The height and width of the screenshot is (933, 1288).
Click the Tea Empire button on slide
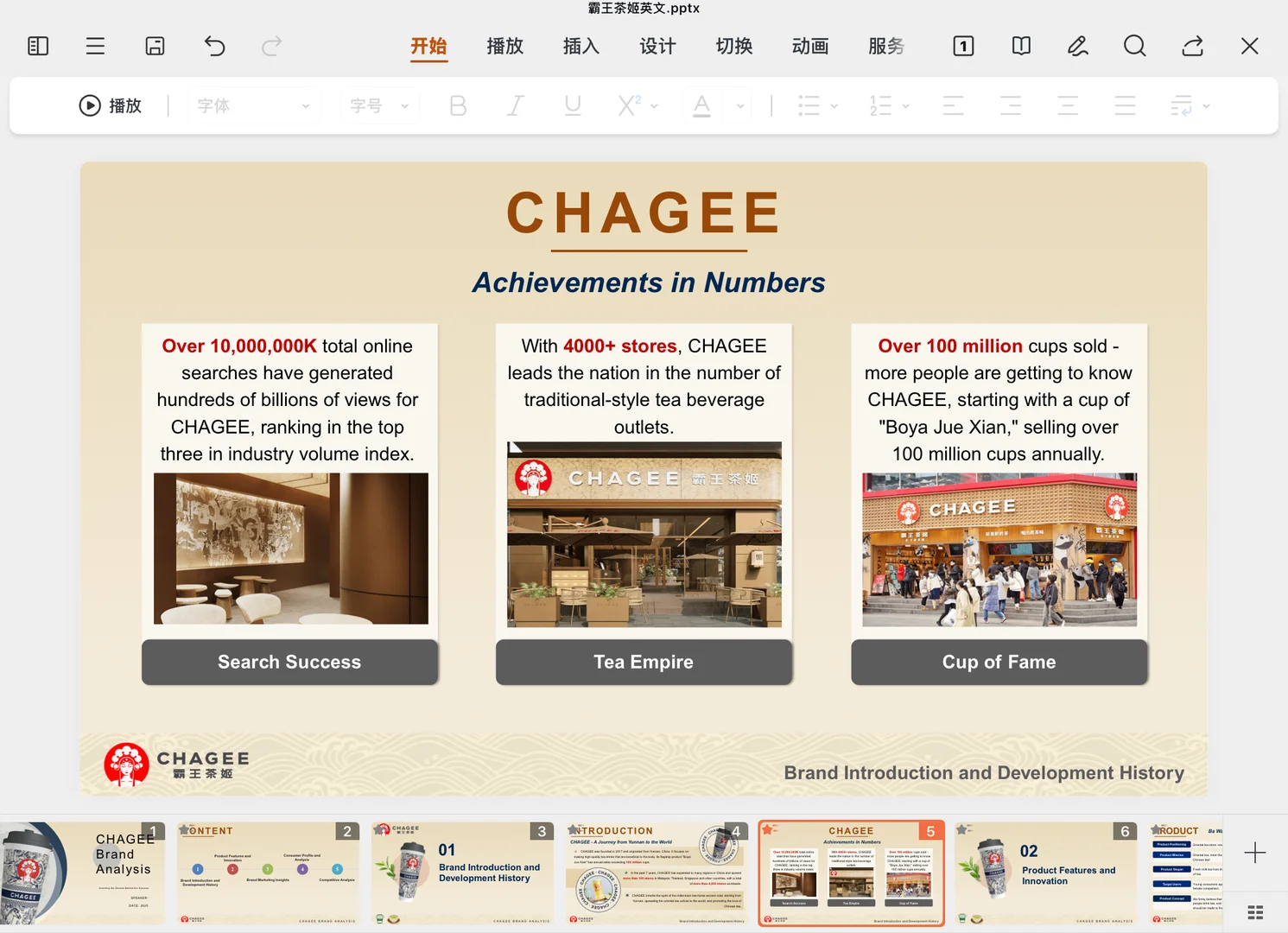click(644, 662)
